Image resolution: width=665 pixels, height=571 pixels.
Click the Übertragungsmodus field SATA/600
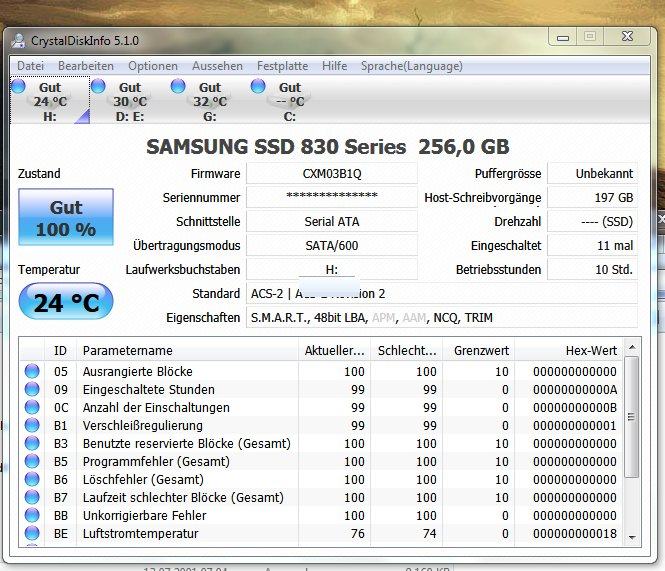332,245
